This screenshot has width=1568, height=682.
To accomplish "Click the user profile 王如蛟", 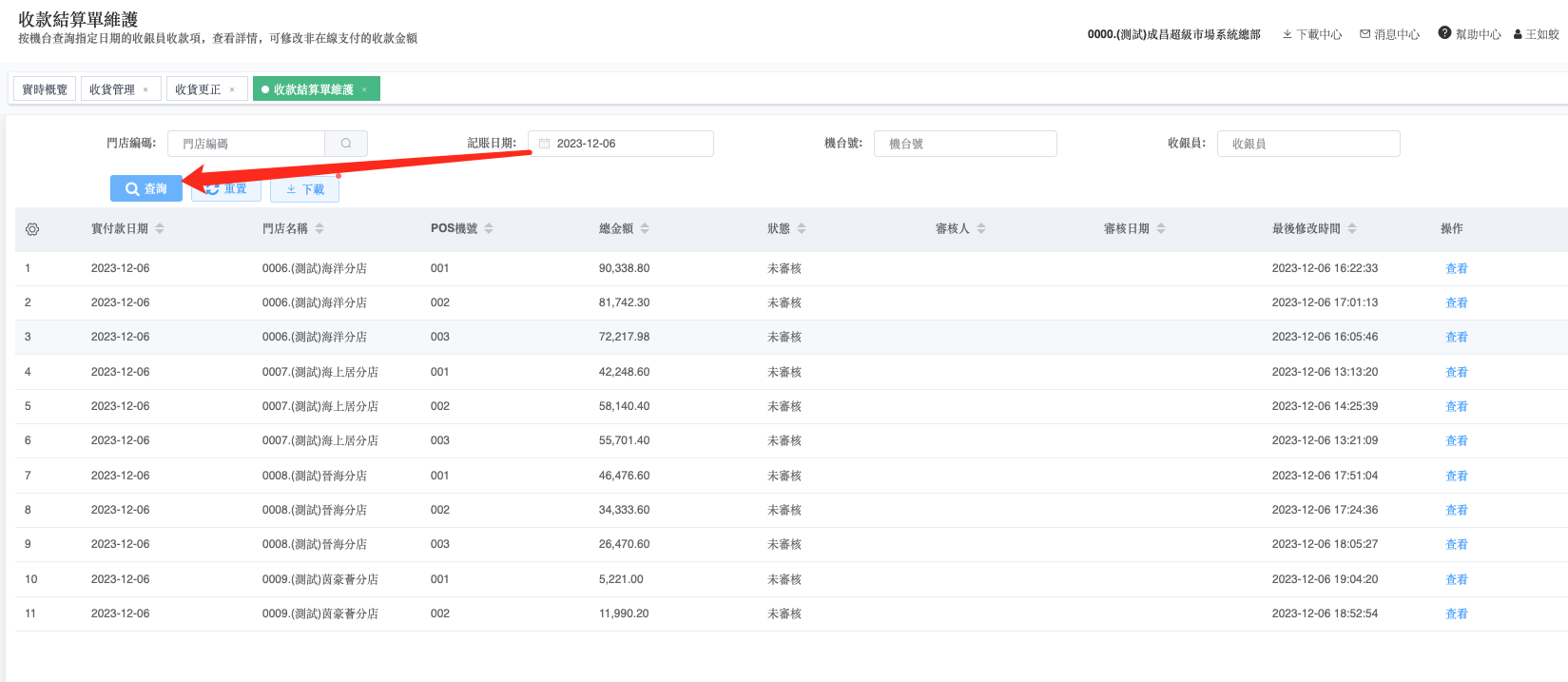I will tap(1536, 34).
